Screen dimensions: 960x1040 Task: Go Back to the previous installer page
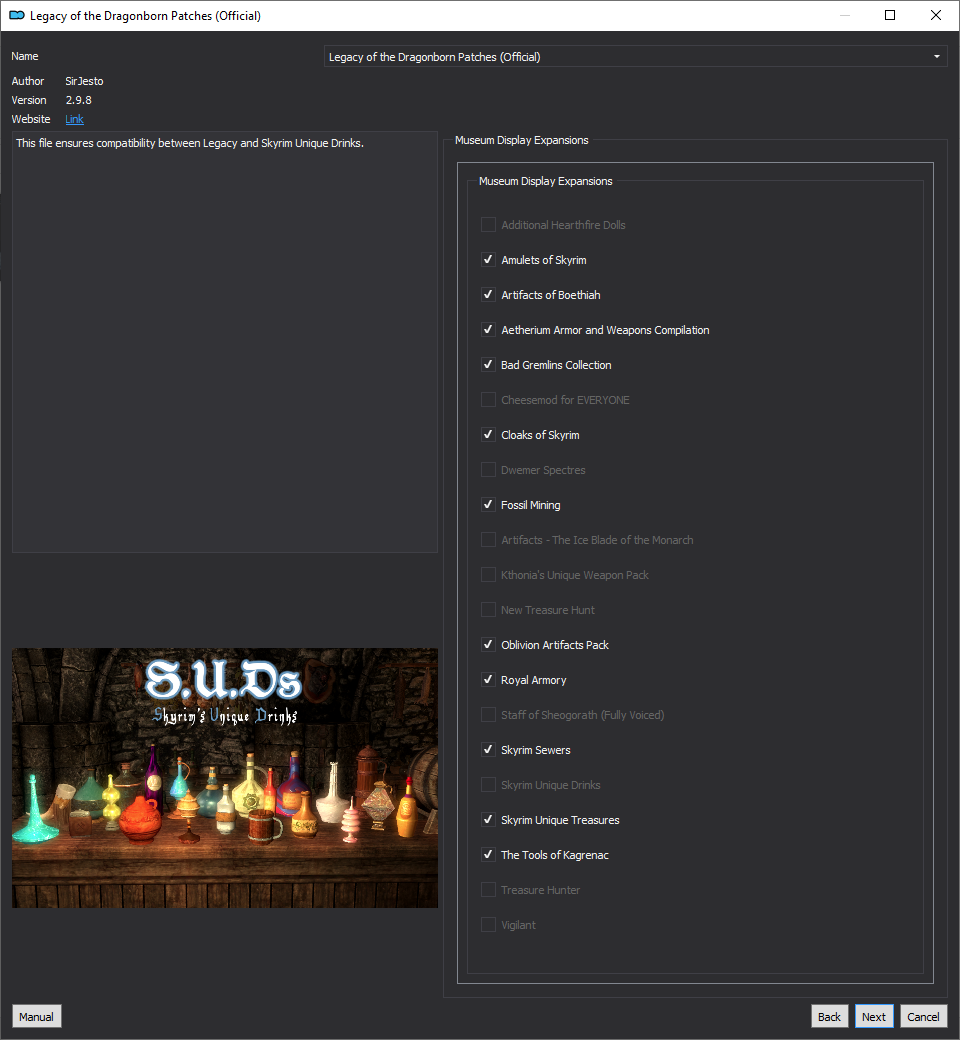click(x=829, y=1017)
